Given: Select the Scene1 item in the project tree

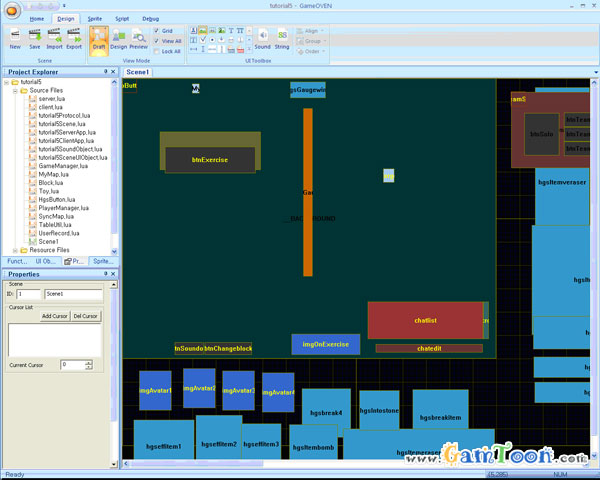Looking at the screenshot, I should [x=48, y=242].
